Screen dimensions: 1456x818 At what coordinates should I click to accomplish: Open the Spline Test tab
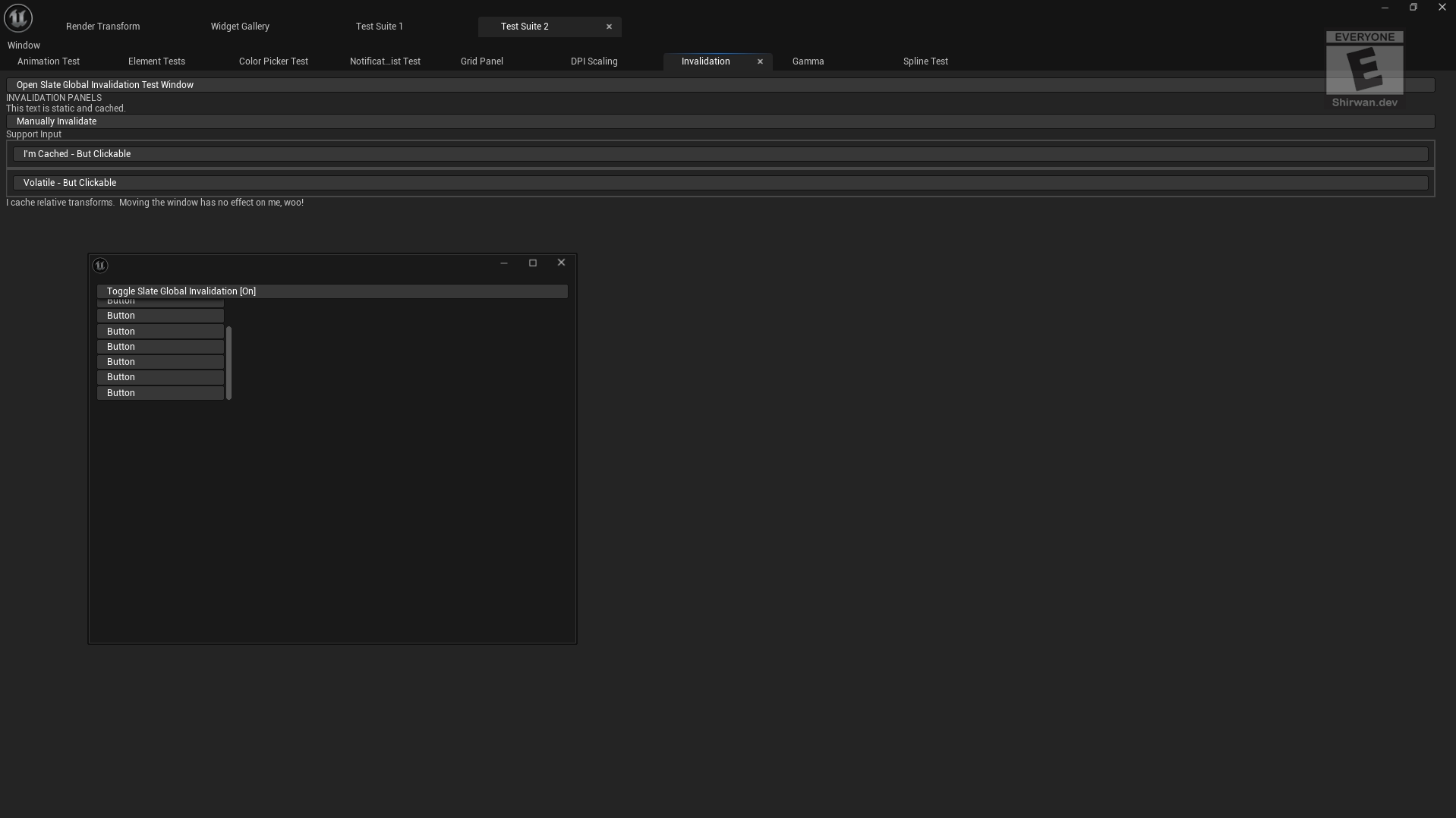point(925,61)
